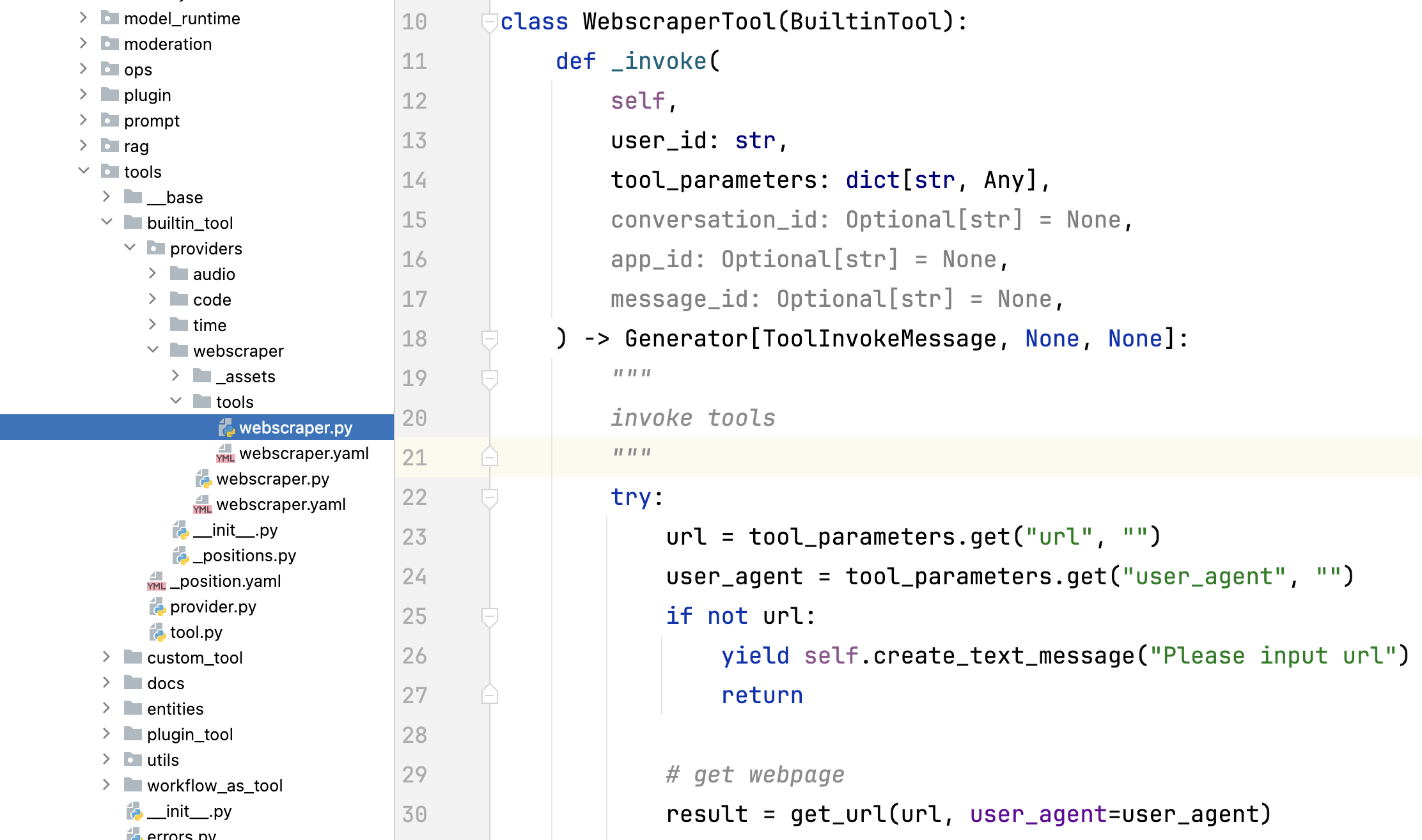Click line number 21 in the gutter
The height and width of the screenshot is (840, 1422).
(x=414, y=458)
